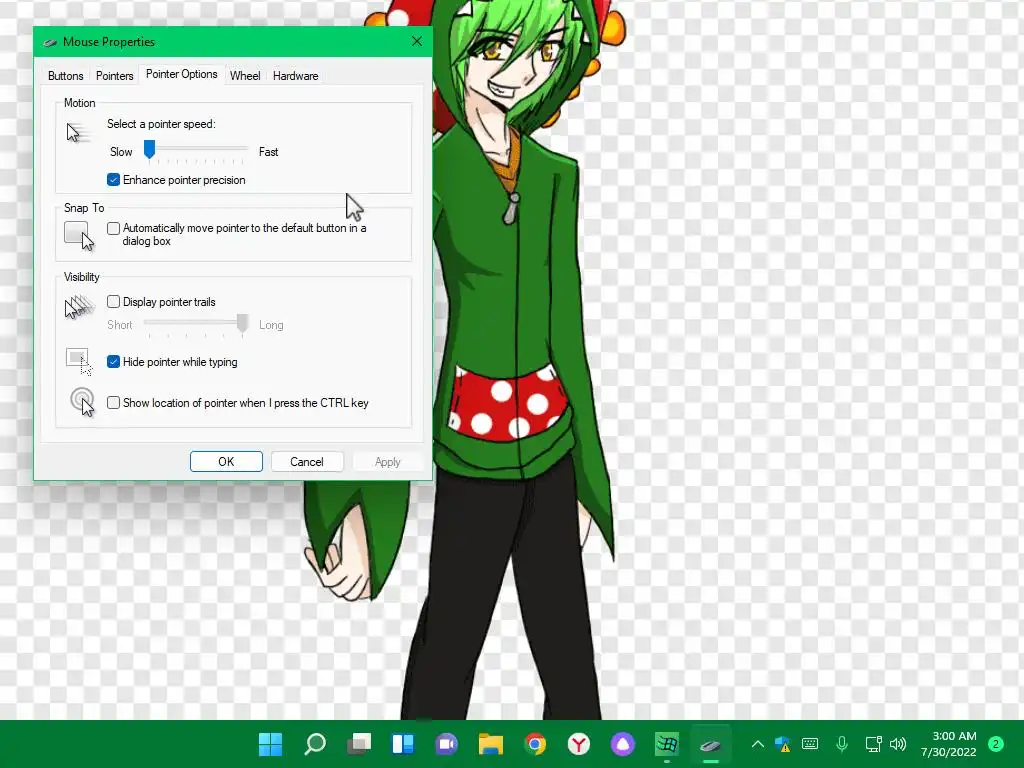Switch to the Pointers tab
The image size is (1024, 768).
114,76
